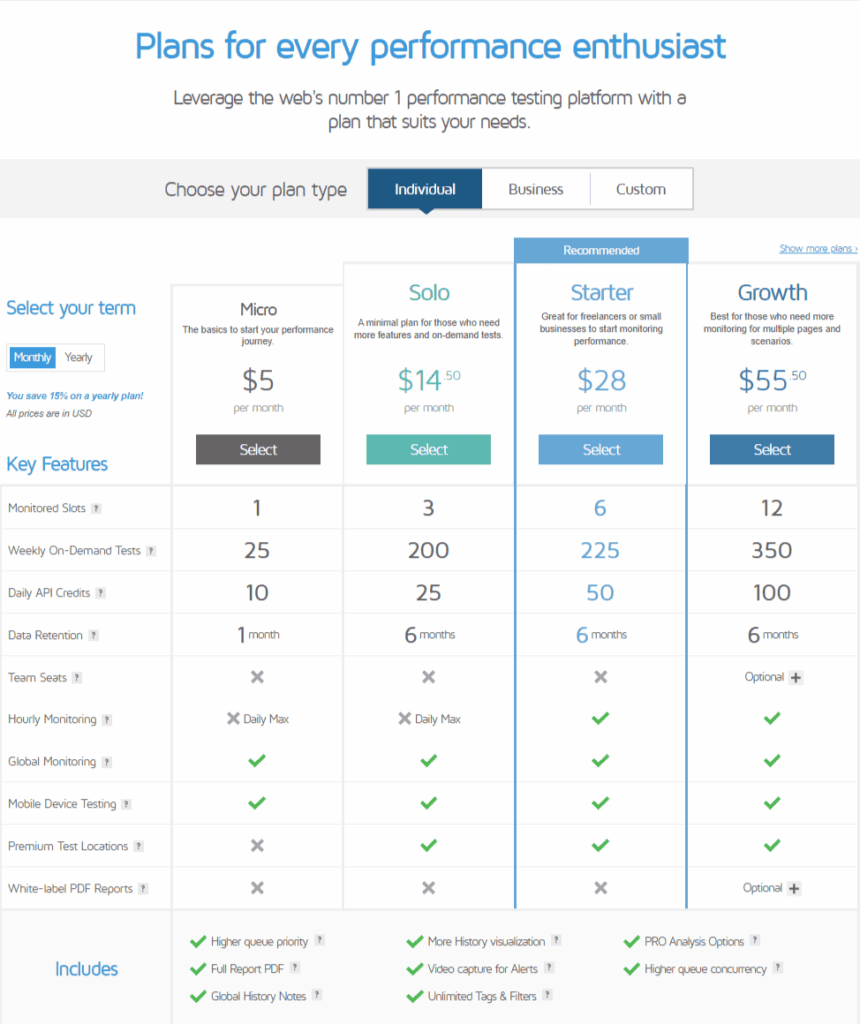Switch billing term to Yearly
Screen dimensions: 860x1024
click(x=79, y=357)
